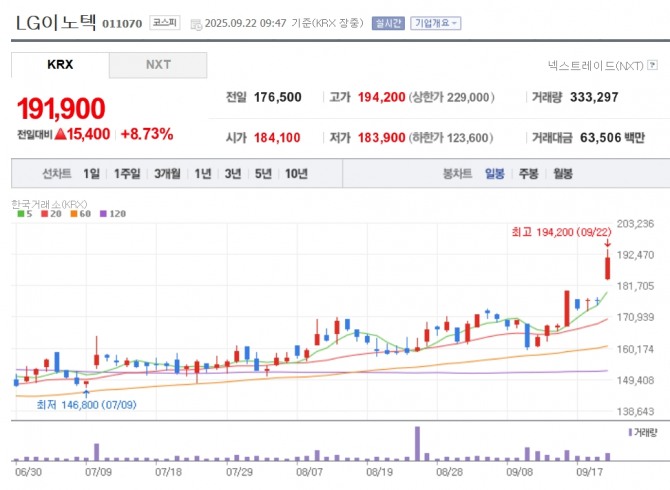Select the 3년 line chart period
Image resolution: width=670 pixels, height=490 pixels.
tap(233, 174)
